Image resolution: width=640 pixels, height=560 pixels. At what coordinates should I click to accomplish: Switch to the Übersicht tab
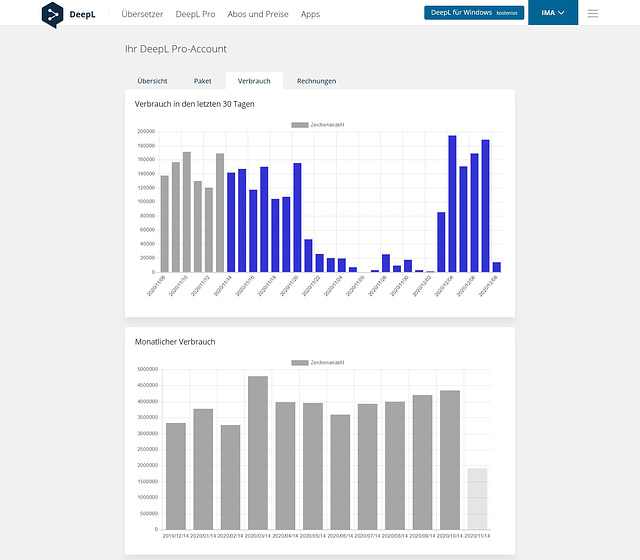[x=152, y=81]
